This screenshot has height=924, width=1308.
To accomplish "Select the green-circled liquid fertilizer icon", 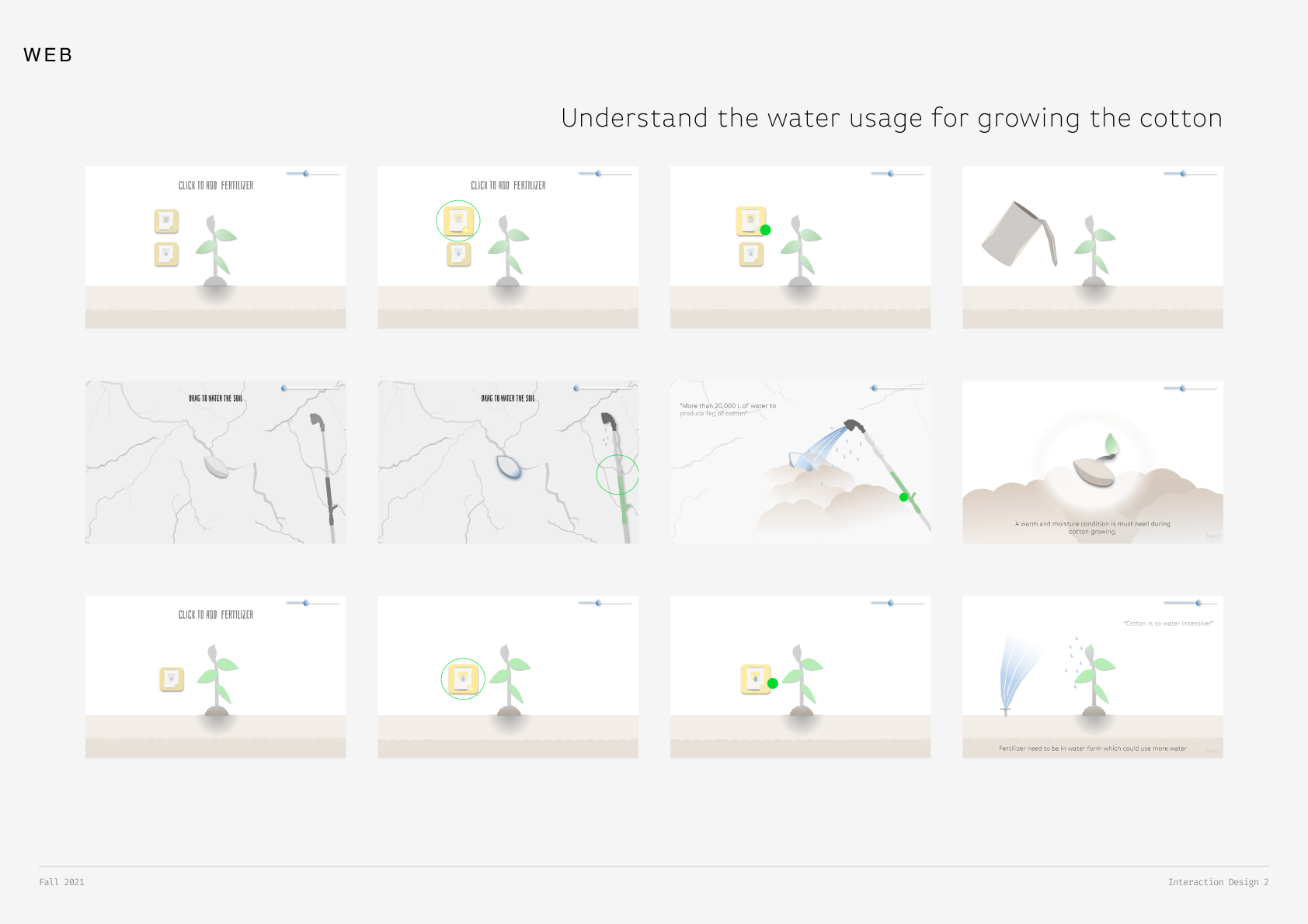I will click(x=463, y=679).
